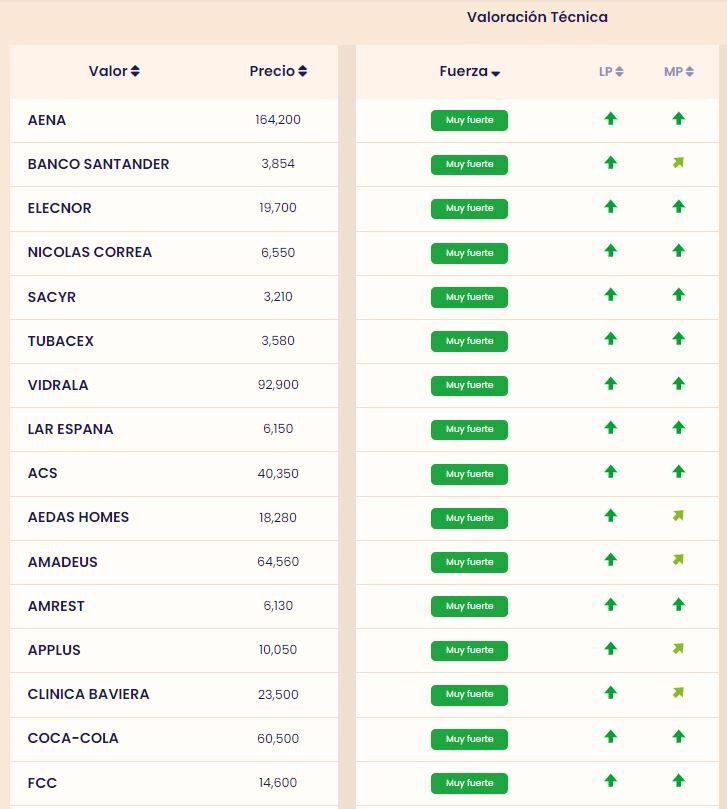
Task: Click FCC medium-term up arrow icon
Action: (678, 781)
